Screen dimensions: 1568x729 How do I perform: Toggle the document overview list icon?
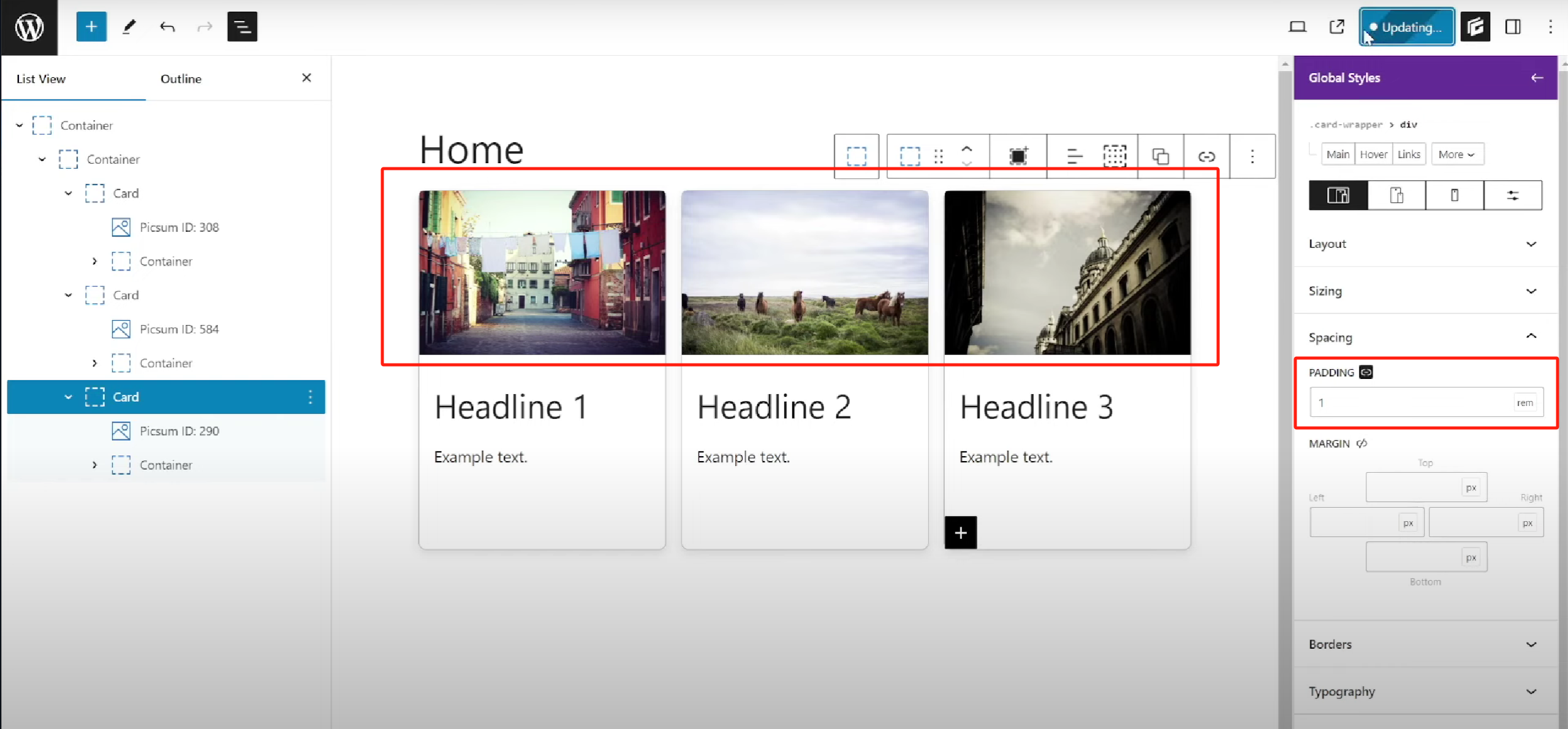tap(242, 27)
